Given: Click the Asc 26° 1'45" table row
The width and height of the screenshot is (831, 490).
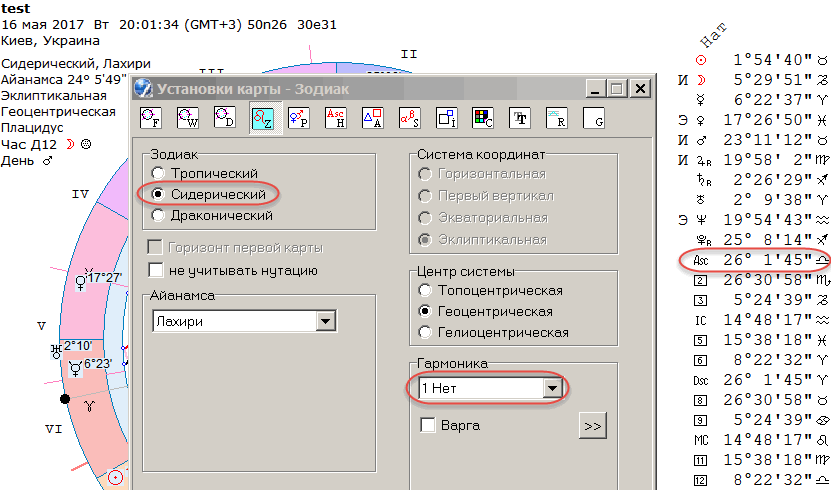Looking at the screenshot, I should coord(757,260).
